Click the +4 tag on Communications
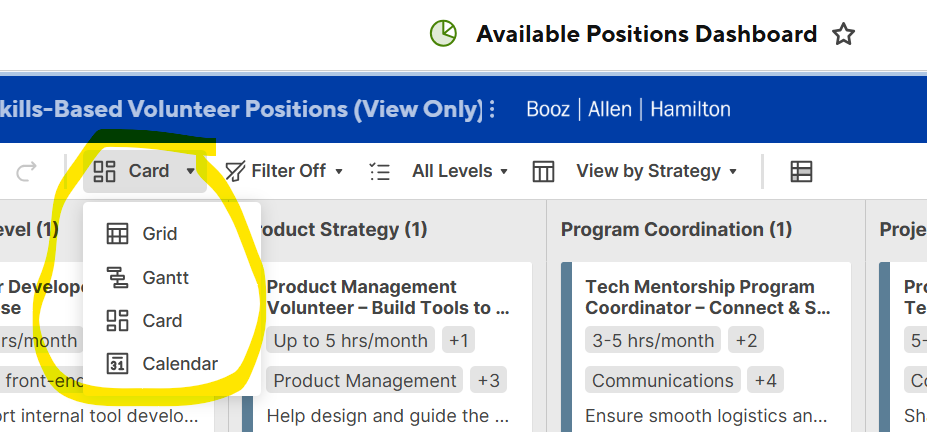 [x=765, y=381]
